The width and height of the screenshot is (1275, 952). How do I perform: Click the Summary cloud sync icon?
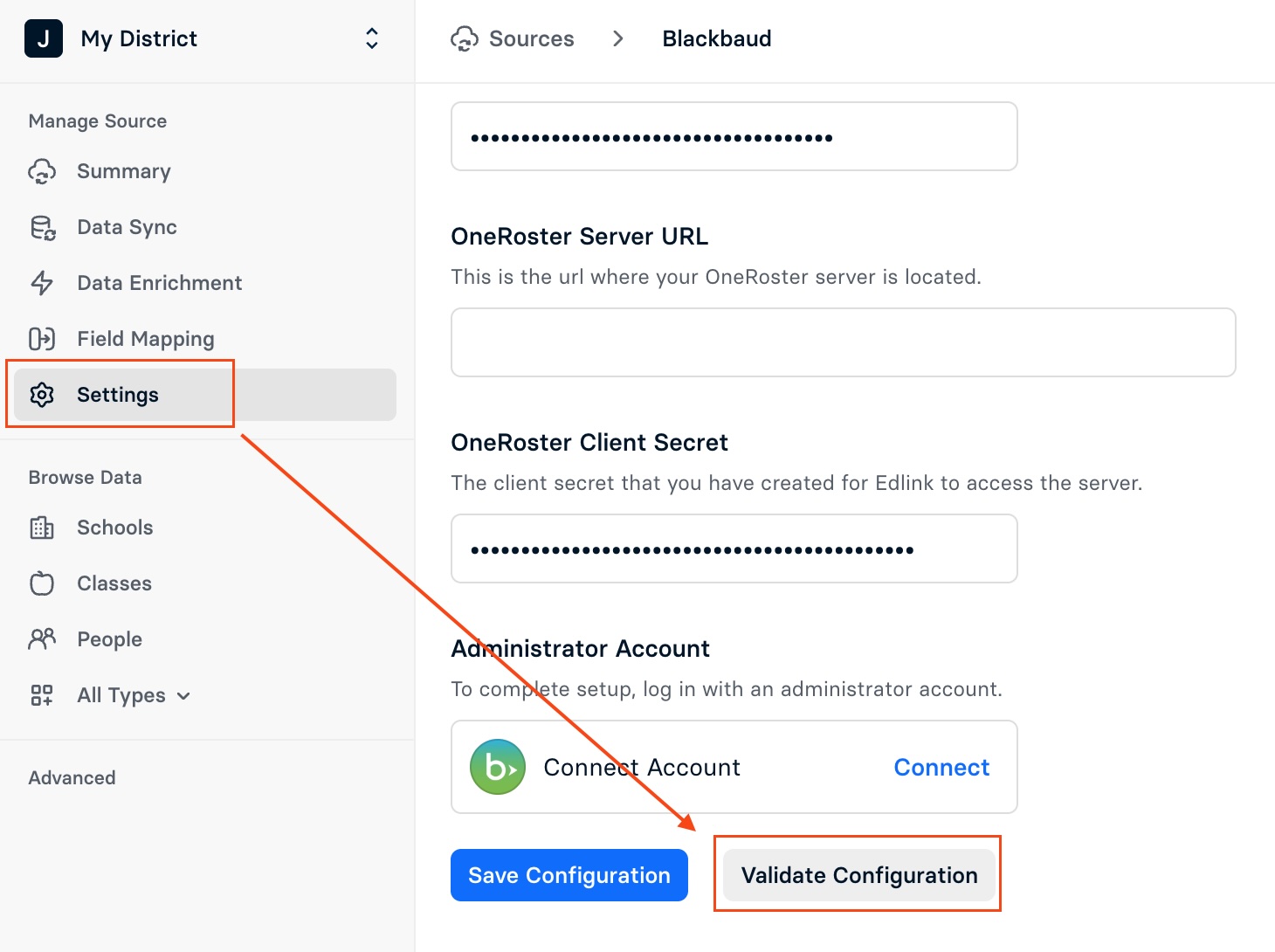pyautogui.click(x=42, y=171)
